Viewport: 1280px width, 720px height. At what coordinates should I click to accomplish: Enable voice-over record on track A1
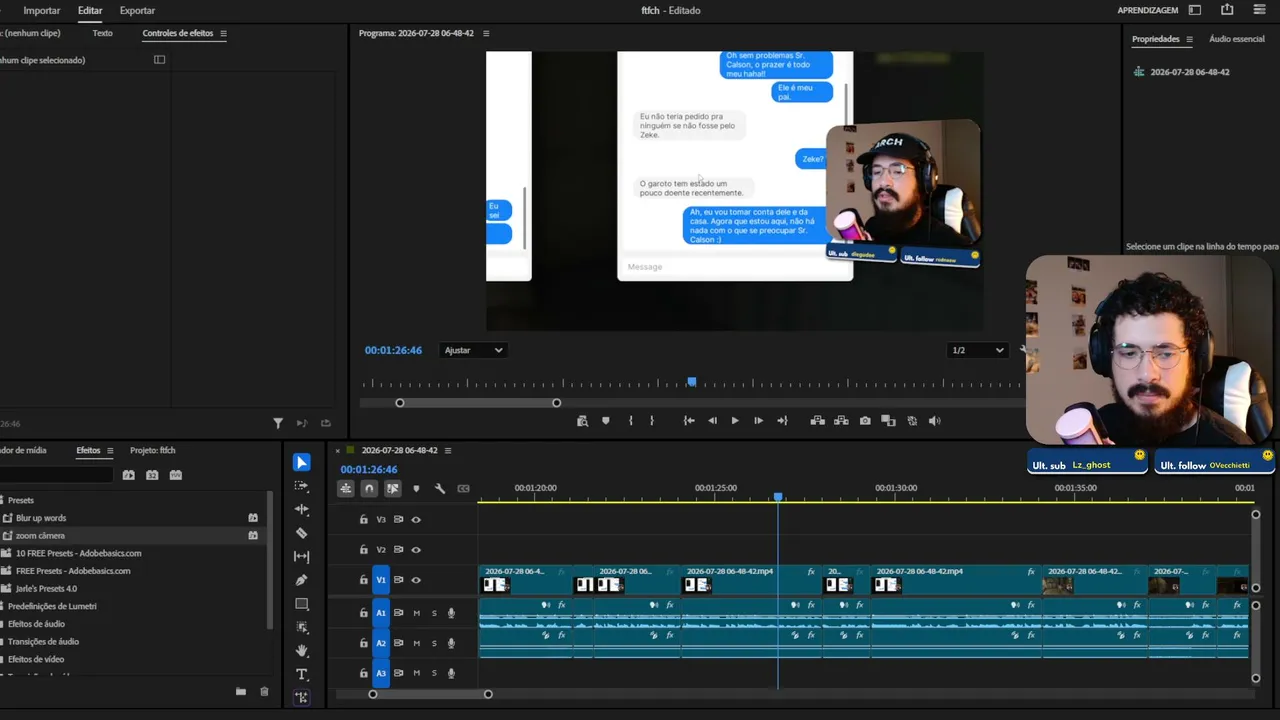coord(451,613)
